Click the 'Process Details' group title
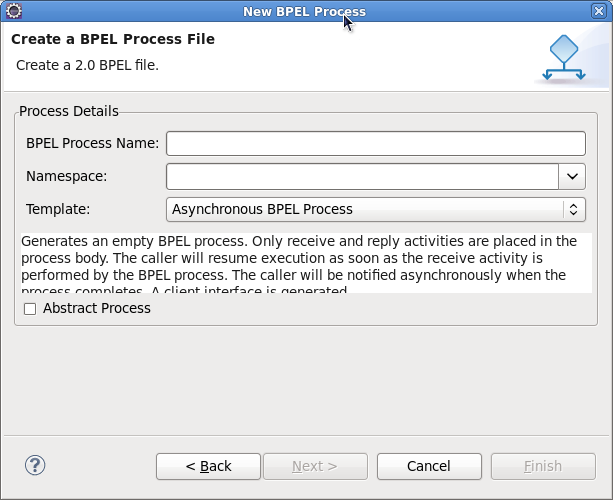 coord(69,111)
